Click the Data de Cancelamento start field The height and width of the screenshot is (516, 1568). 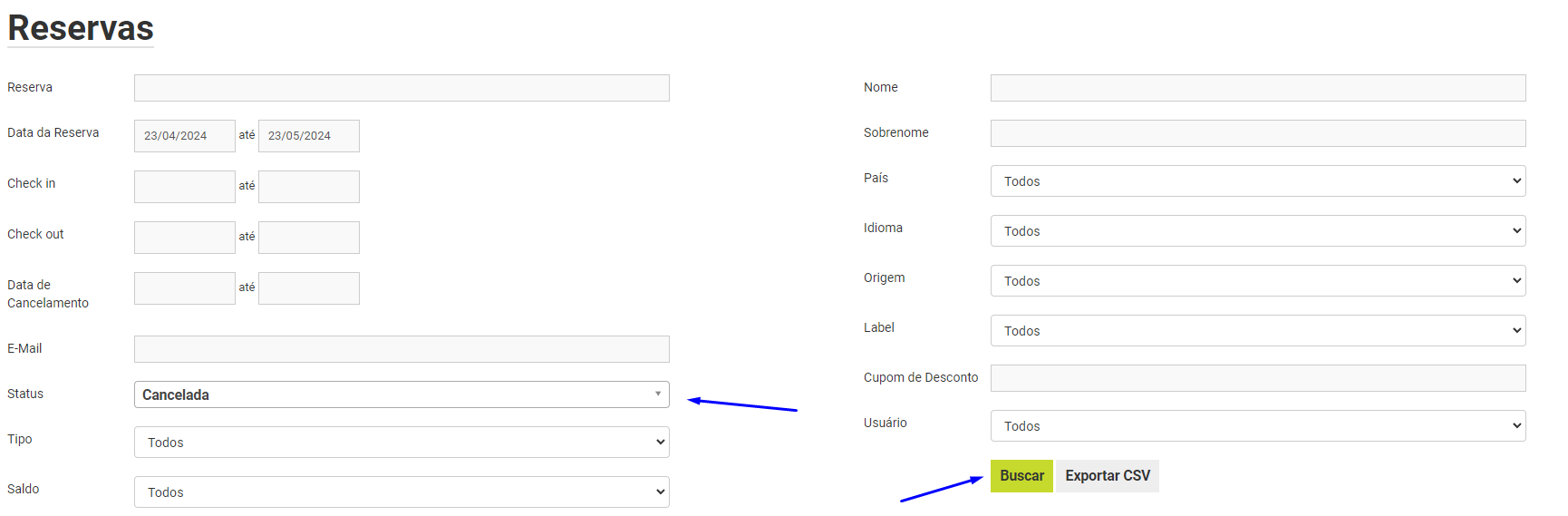[185, 288]
